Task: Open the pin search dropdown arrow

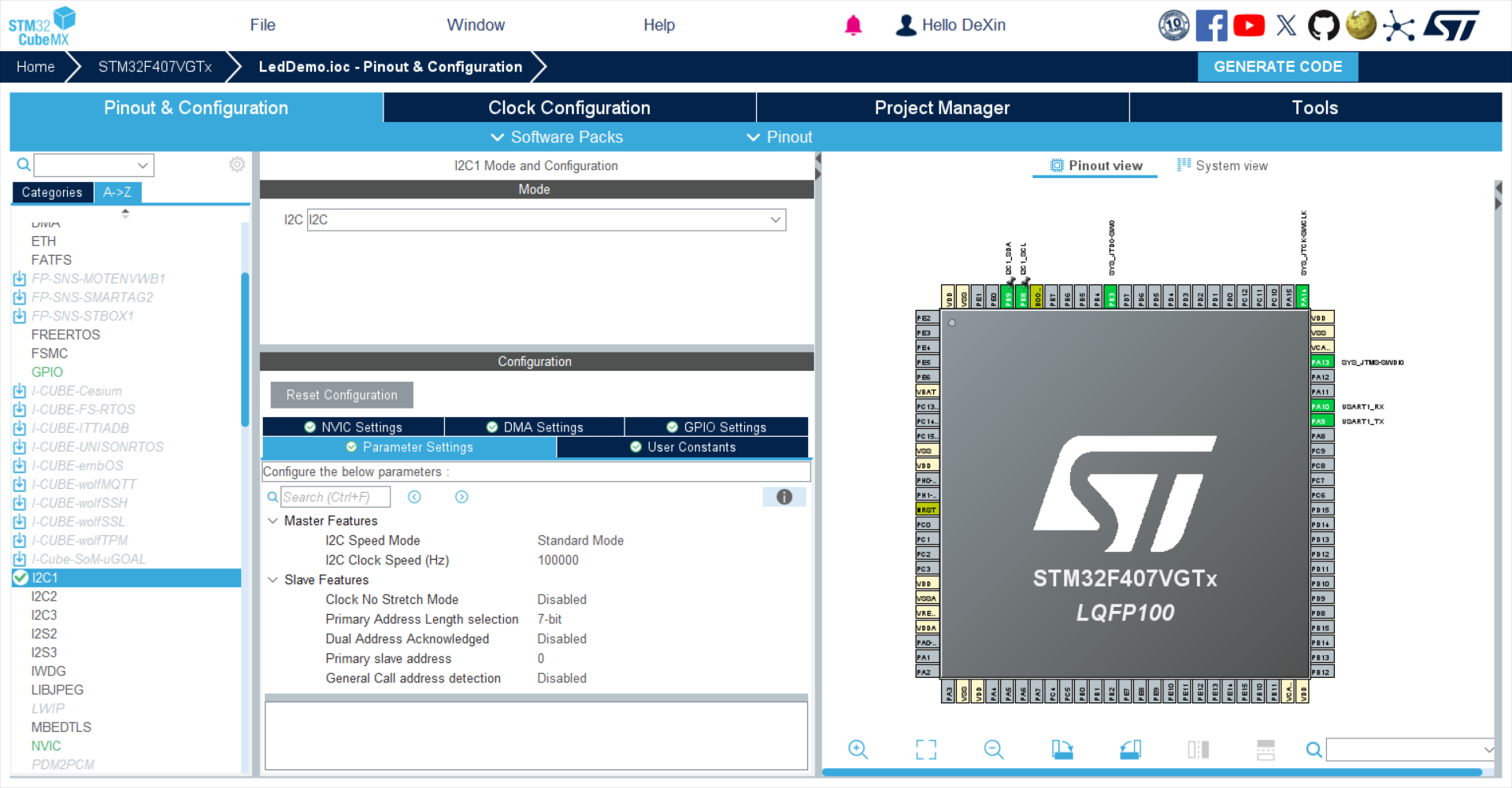Action: click(1488, 749)
